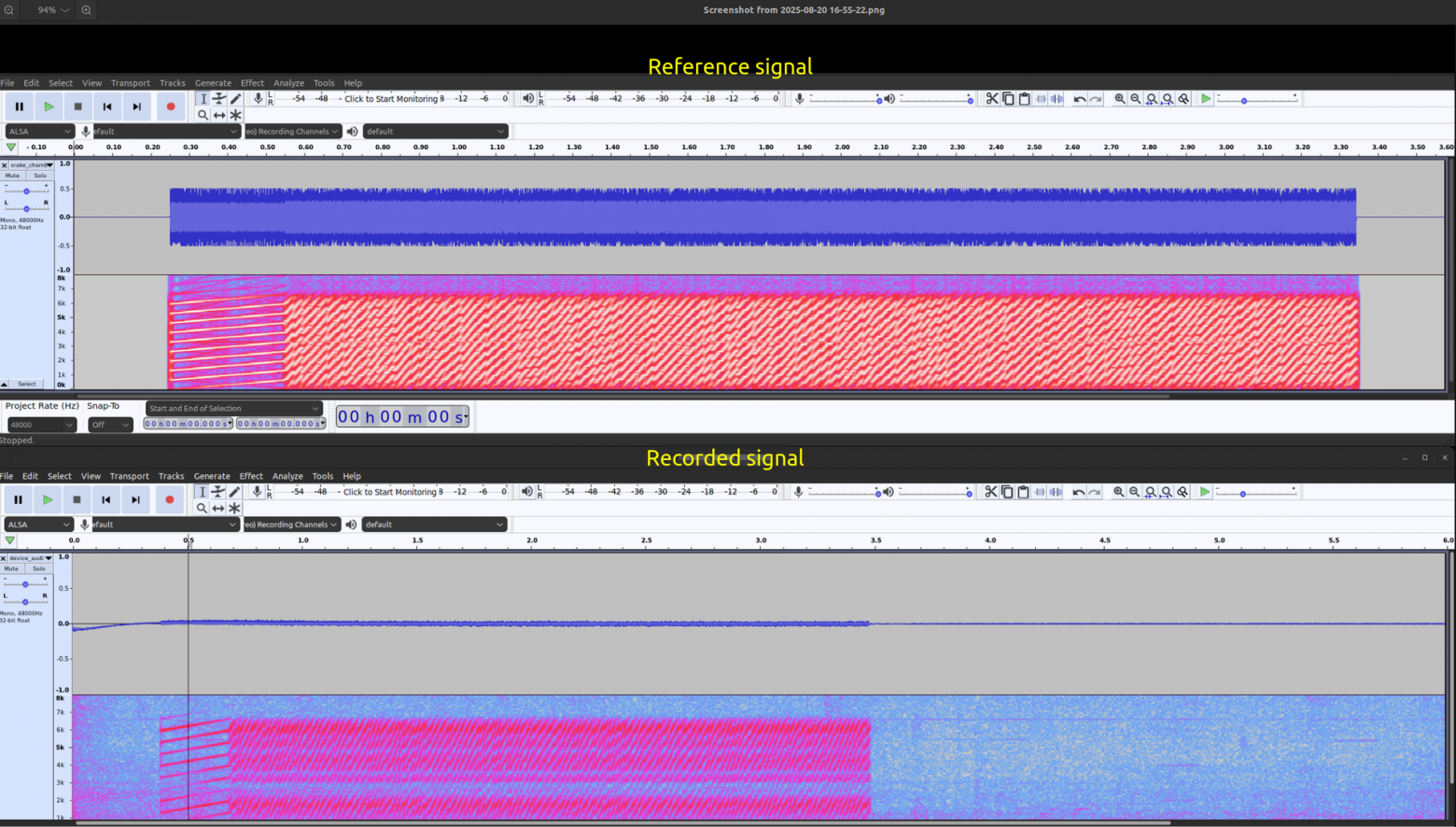This screenshot has width=1456, height=827.
Task: Undo the last action in the Recorded signal window
Action: pyautogui.click(x=1079, y=492)
